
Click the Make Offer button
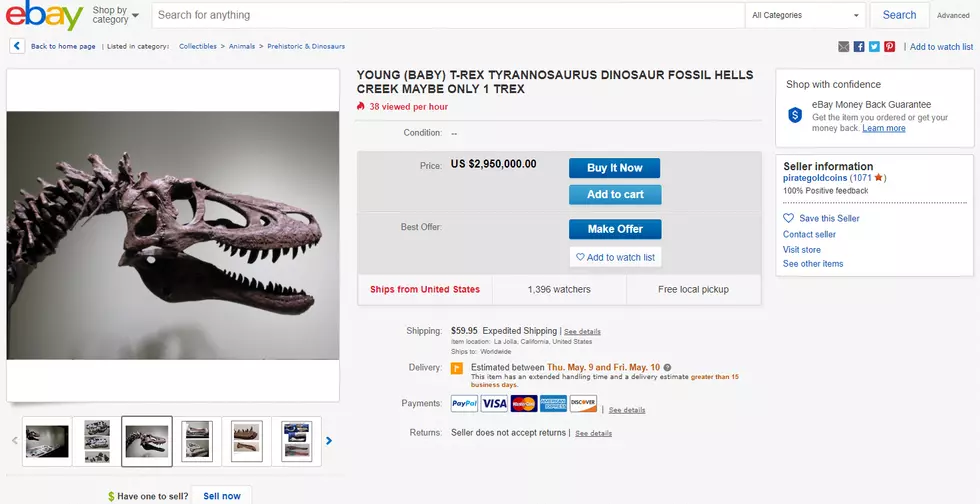coord(615,229)
